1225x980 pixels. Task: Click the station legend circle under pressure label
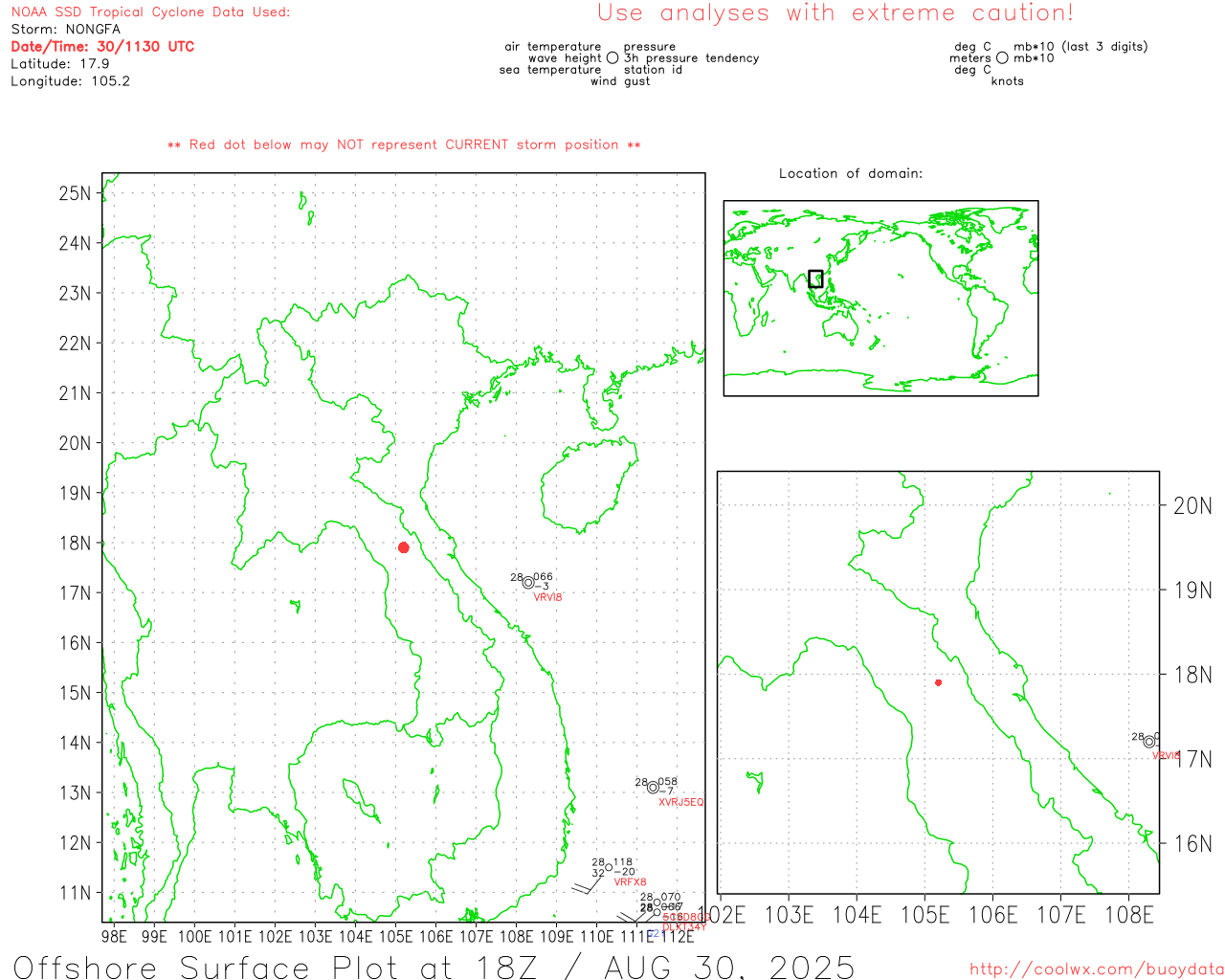point(612,57)
